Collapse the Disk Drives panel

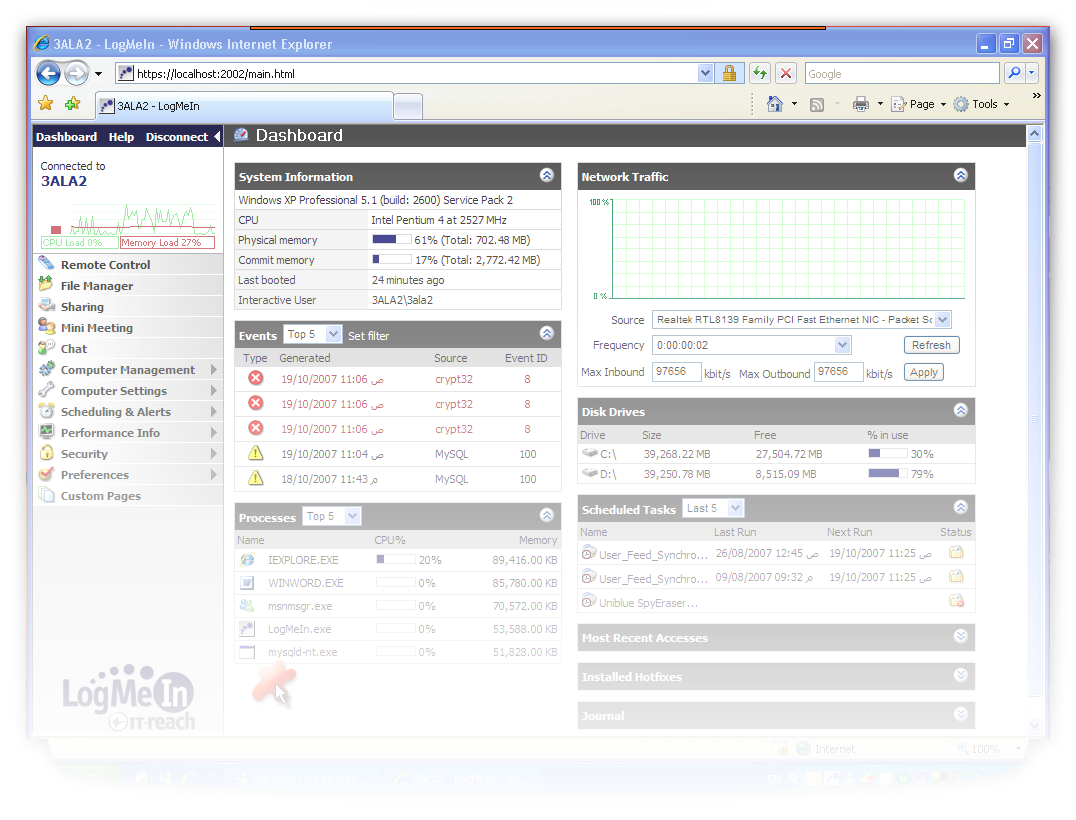coord(961,410)
